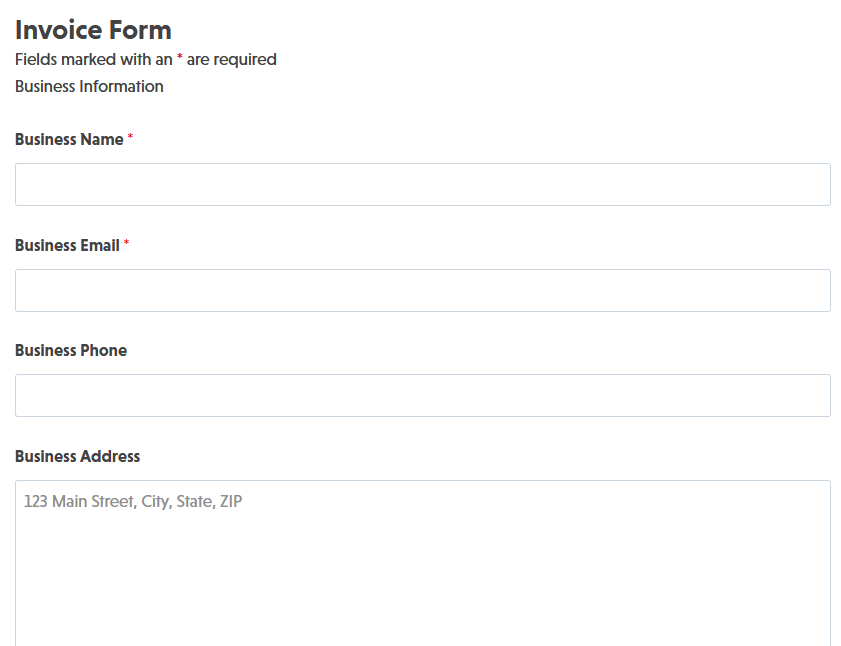Focus the Business Email text box
Image resolution: width=841 pixels, height=646 pixels.
click(422, 290)
